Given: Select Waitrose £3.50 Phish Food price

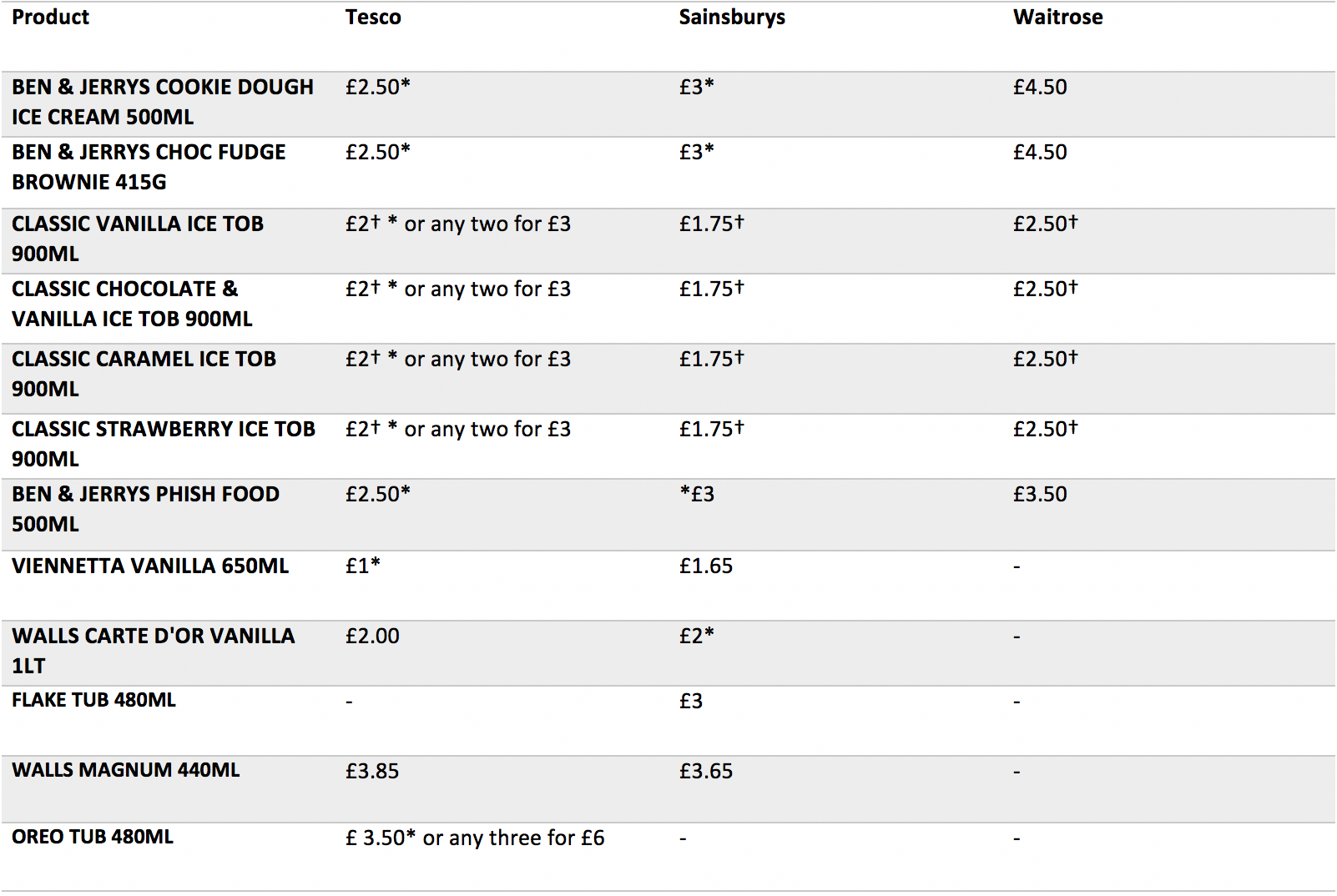Looking at the screenshot, I should tap(1040, 494).
